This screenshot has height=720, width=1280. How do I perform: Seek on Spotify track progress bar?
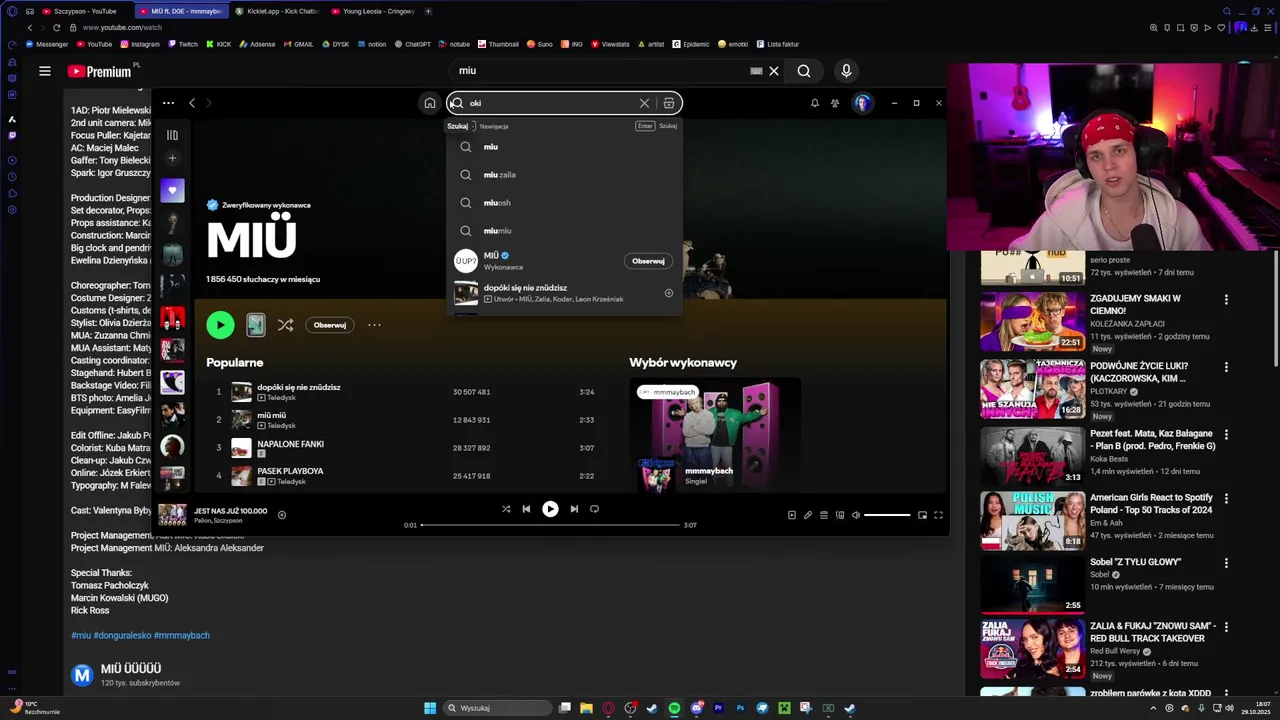click(550, 525)
